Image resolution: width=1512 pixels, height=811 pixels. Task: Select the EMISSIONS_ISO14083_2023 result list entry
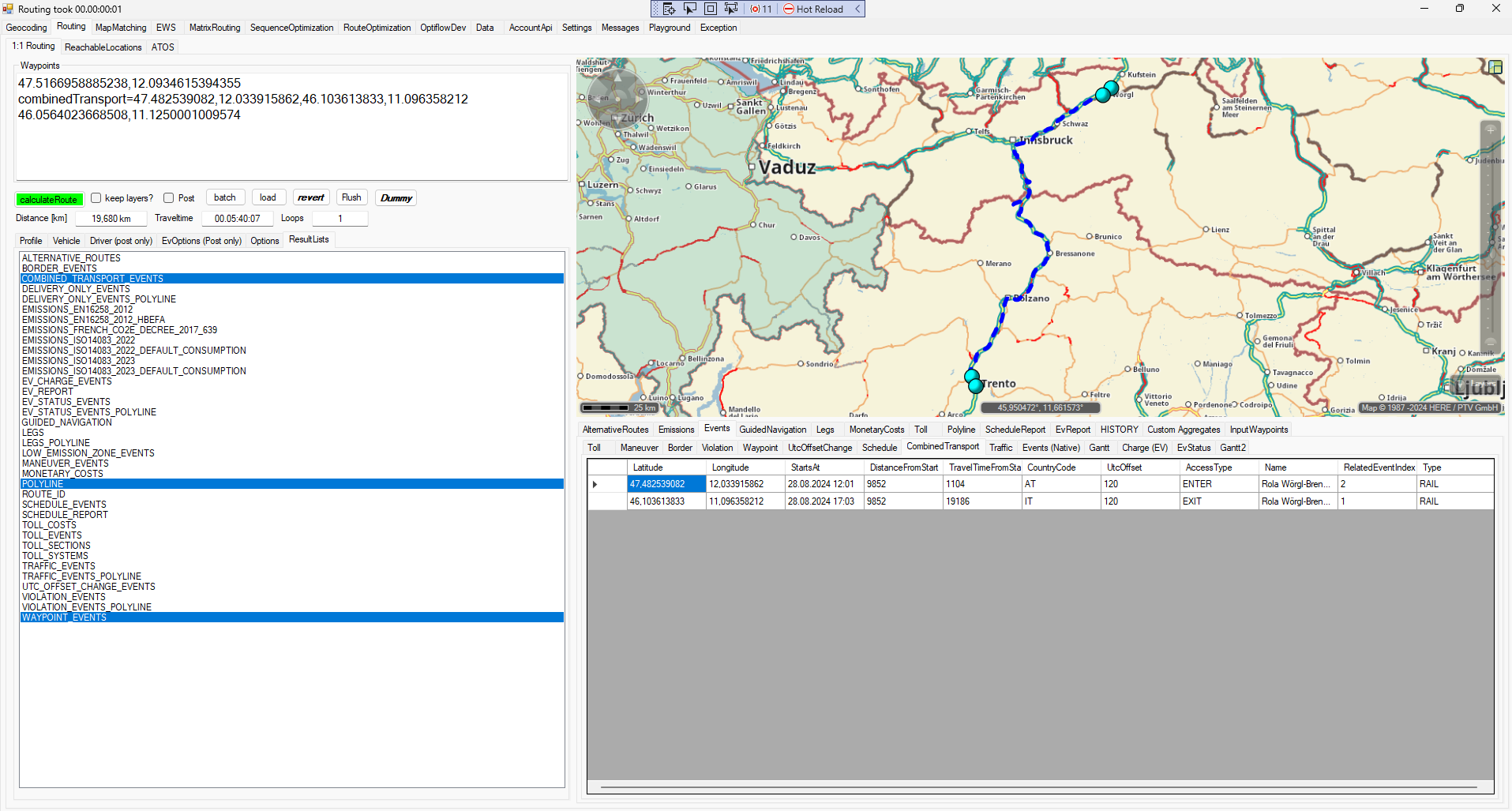78,361
